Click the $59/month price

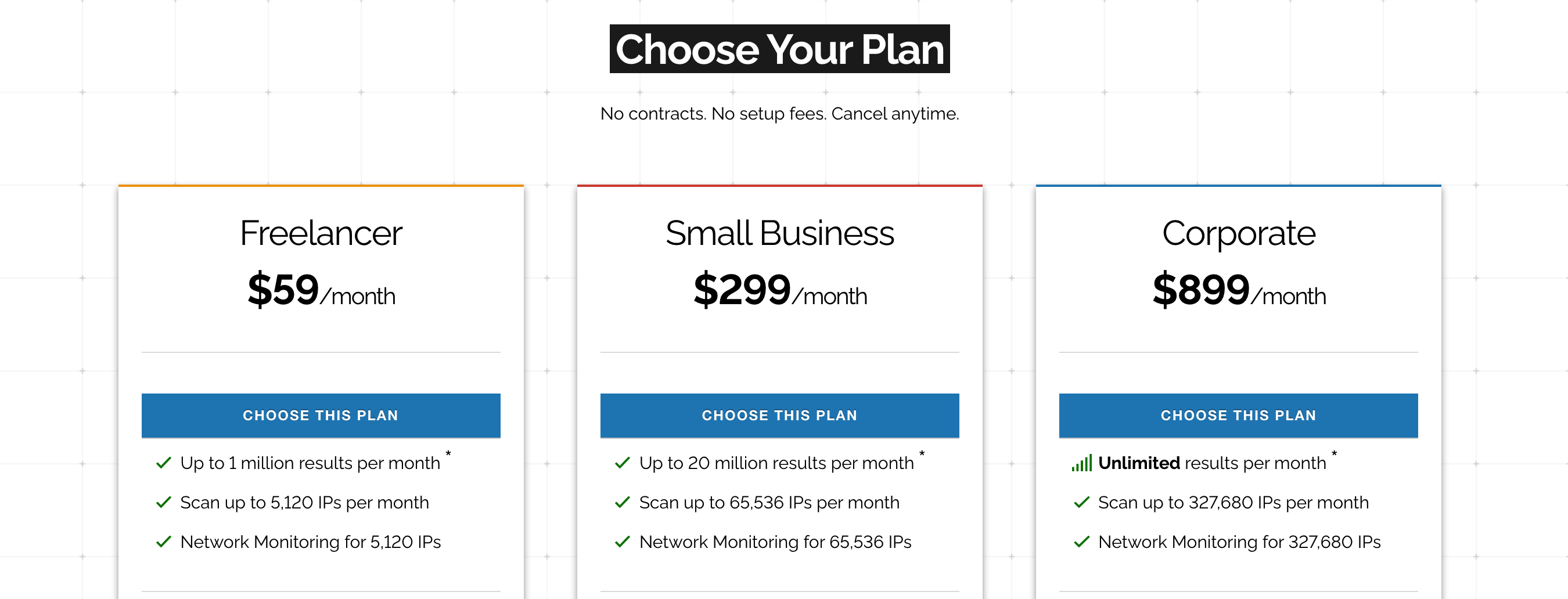(321, 290)
